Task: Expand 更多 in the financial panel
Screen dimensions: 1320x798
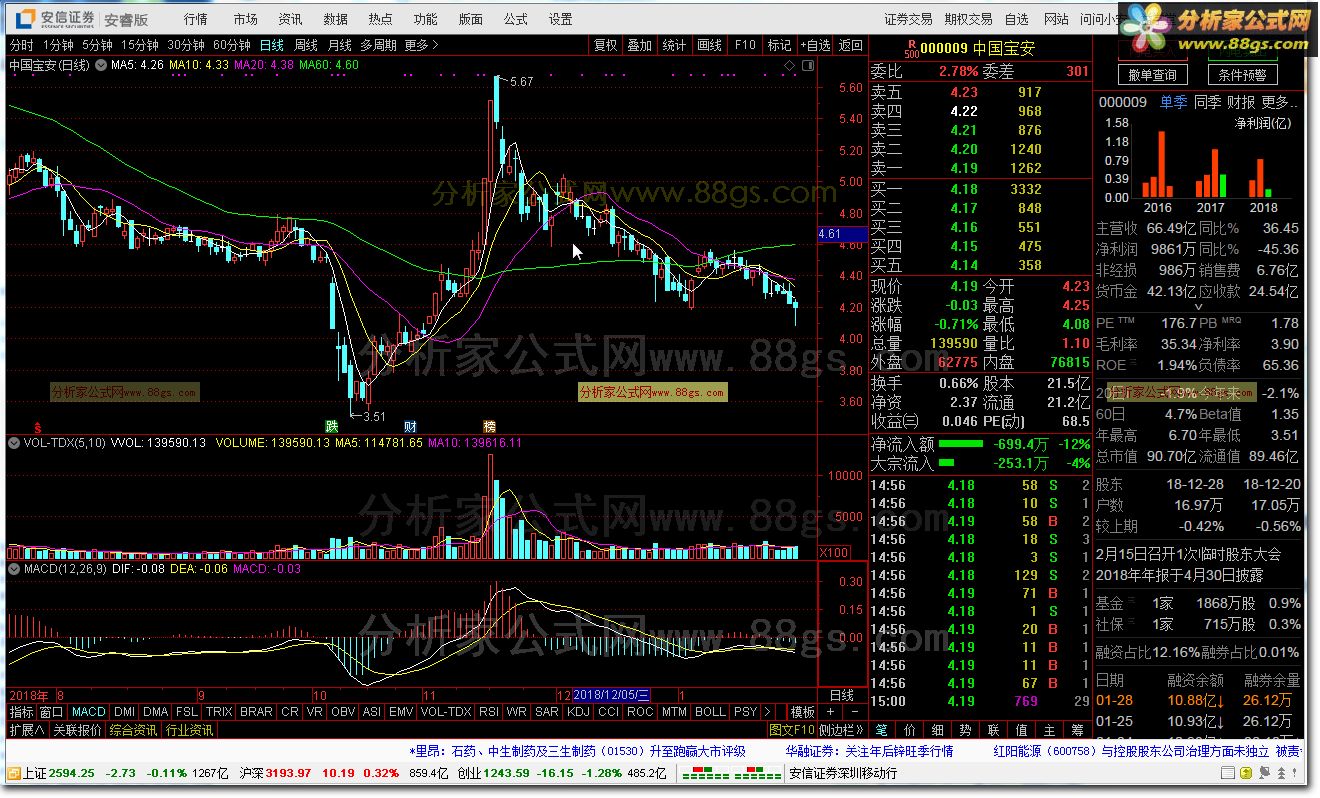Action: [x=1280, y=102]
